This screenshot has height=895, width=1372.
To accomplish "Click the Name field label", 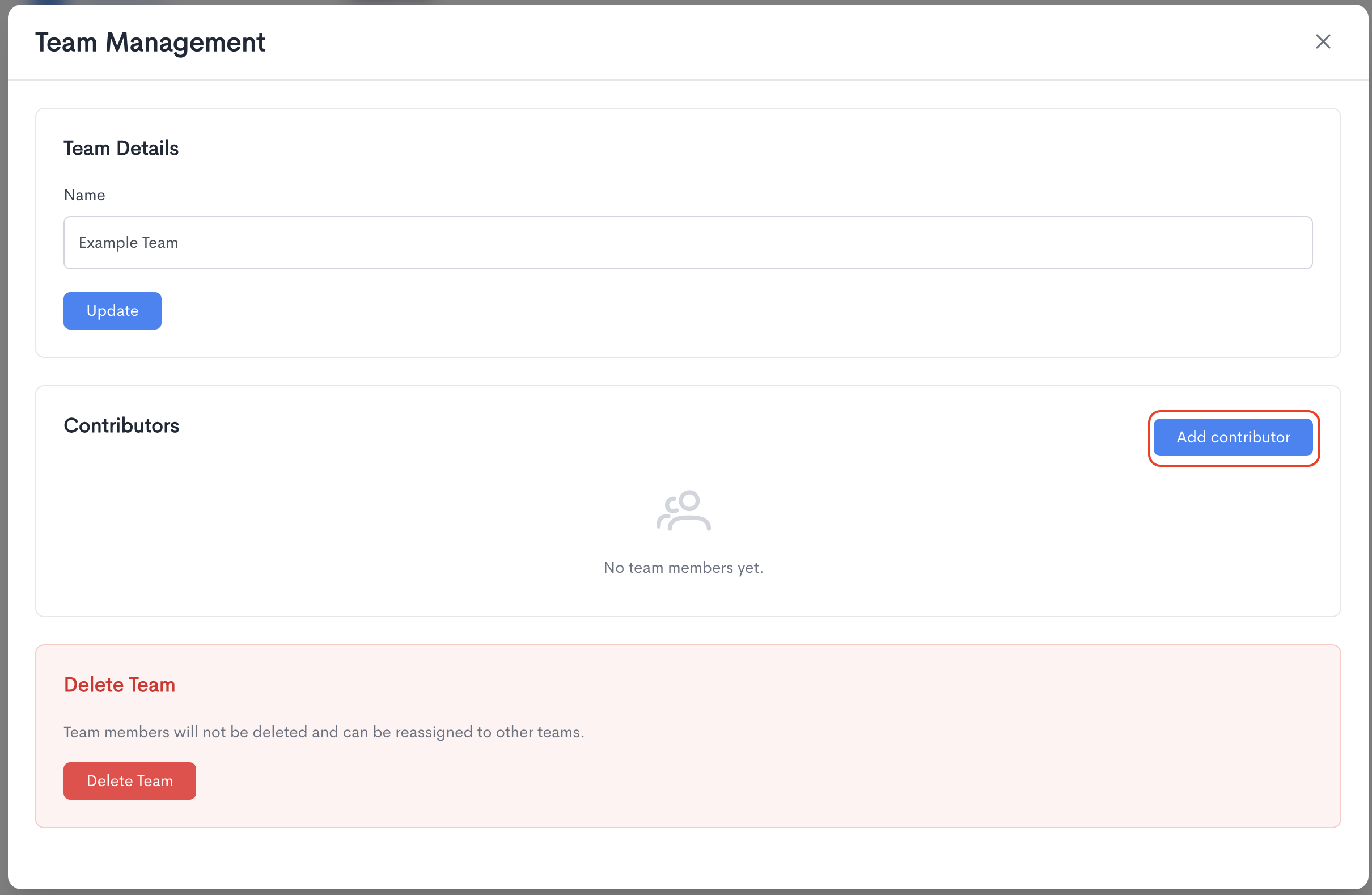I will [x=84, y=195].
